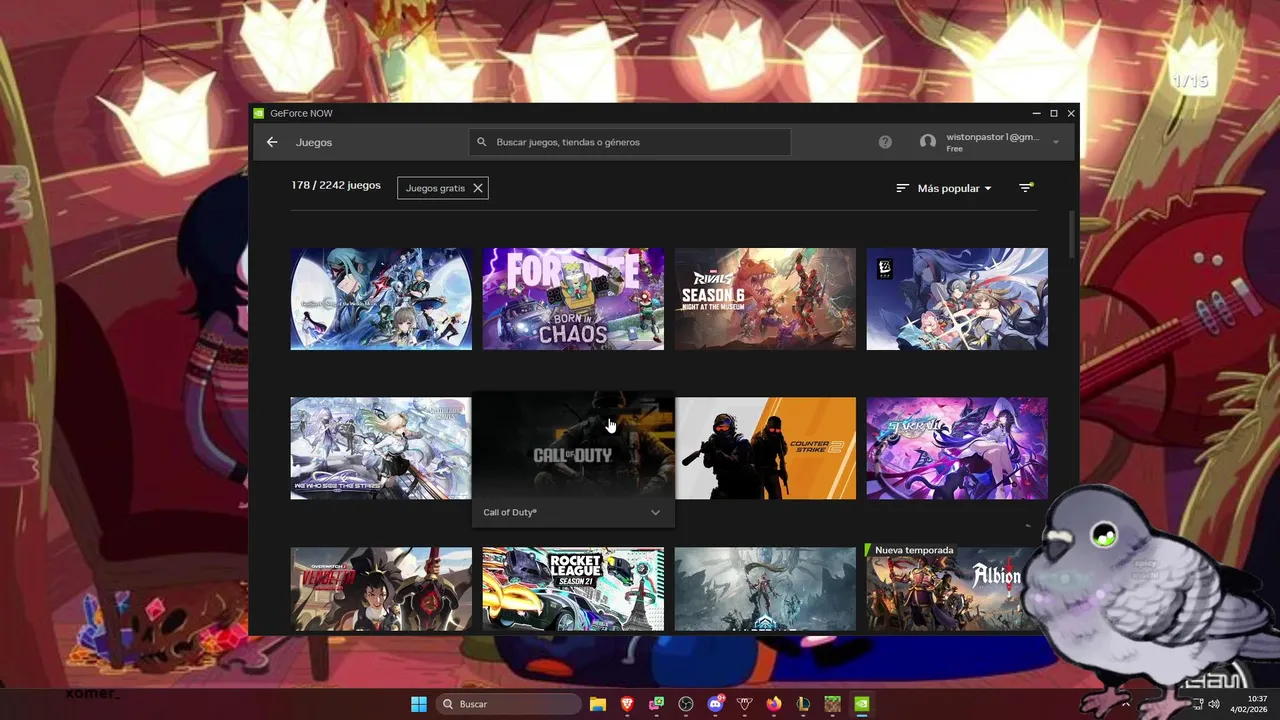Click the taskbar Buscar search box

click(x=508, y=704)
